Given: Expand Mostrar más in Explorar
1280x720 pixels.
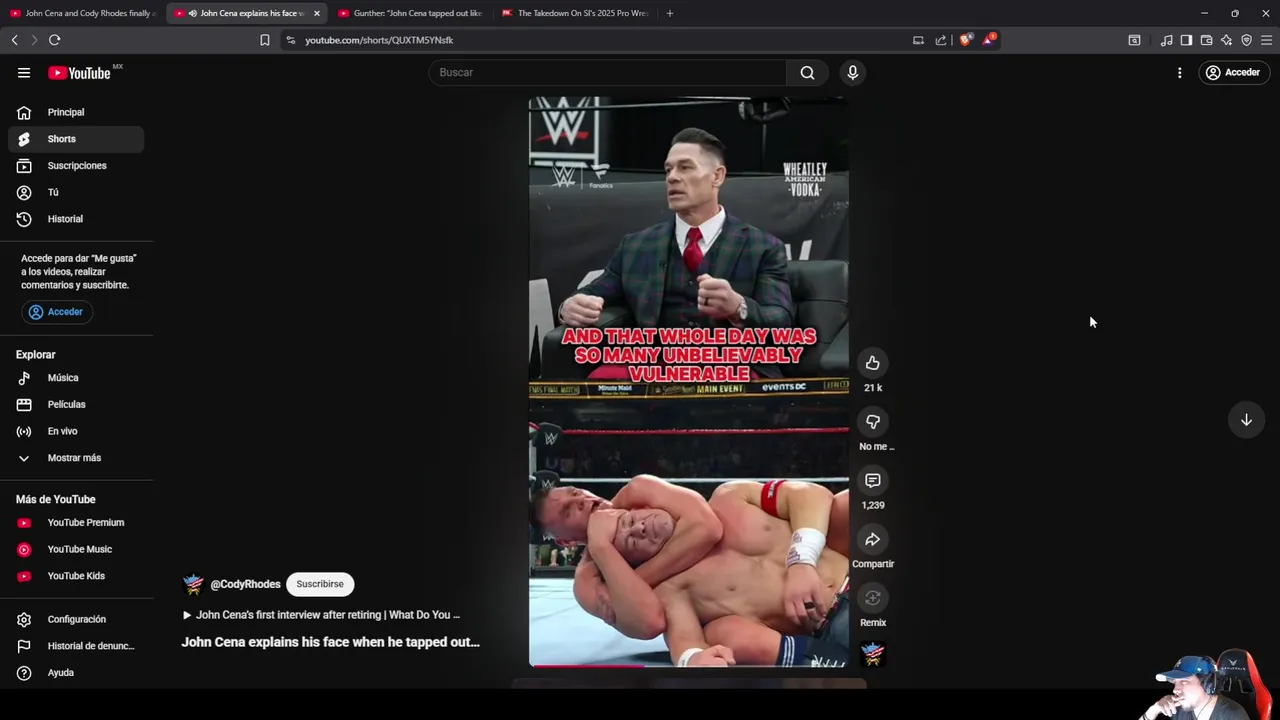Looking at the screenshot, I should (76, 458).
